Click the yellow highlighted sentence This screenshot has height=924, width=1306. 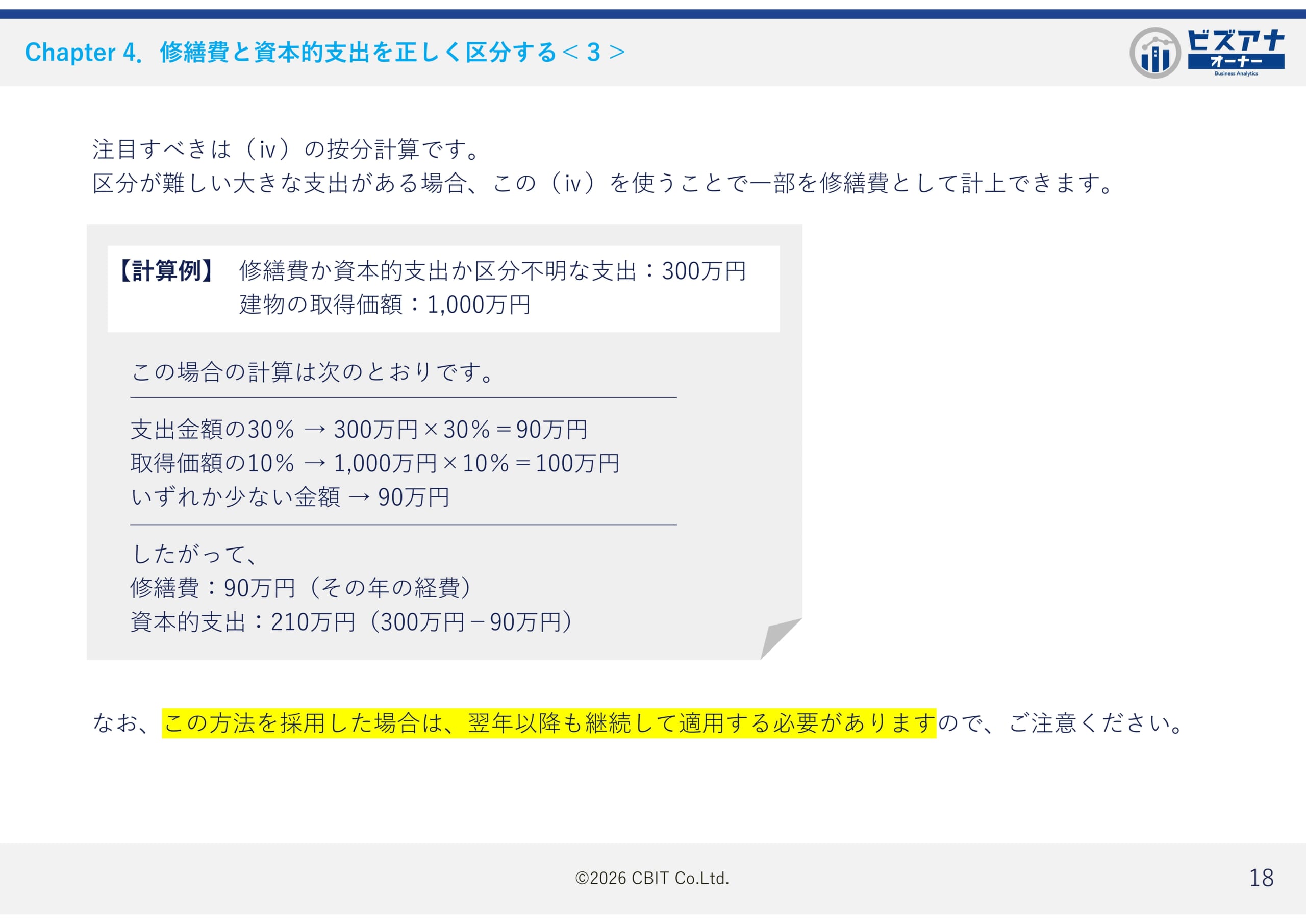(x=548, y=723)
